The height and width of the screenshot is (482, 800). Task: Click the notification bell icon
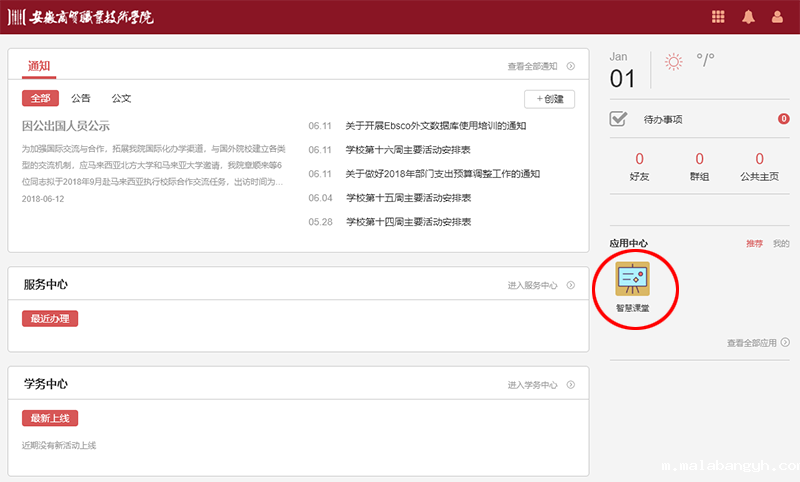(x=748, y=17)
